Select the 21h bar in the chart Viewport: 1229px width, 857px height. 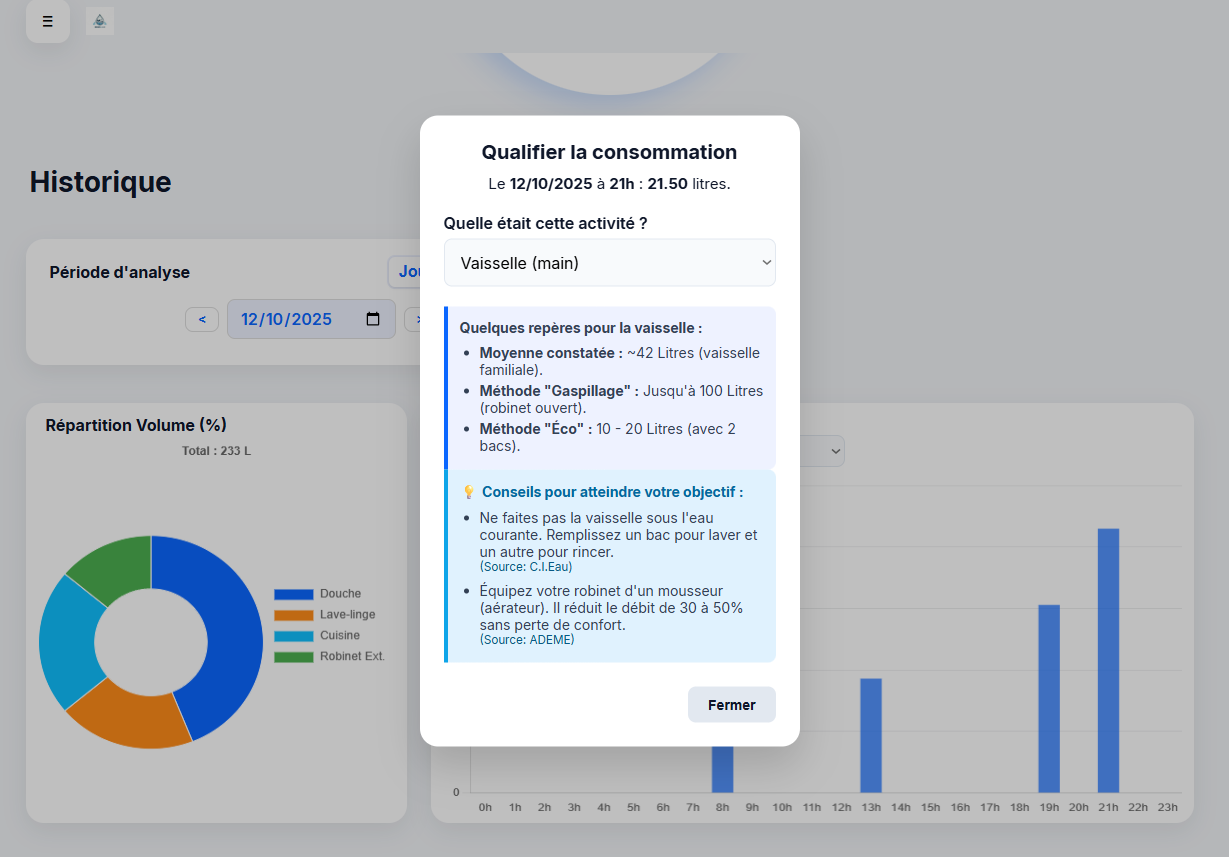[x=1108, y=660]
